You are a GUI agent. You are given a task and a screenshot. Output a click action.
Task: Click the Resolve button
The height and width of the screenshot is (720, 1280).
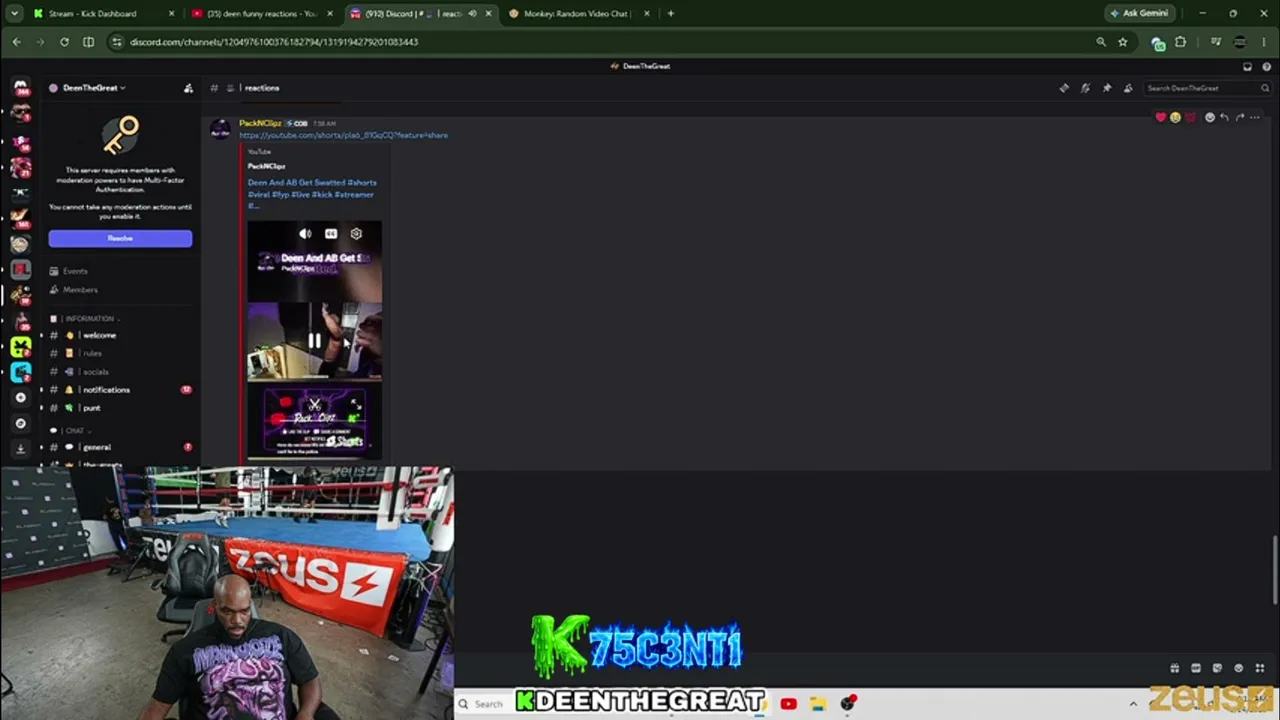(120, 238)
